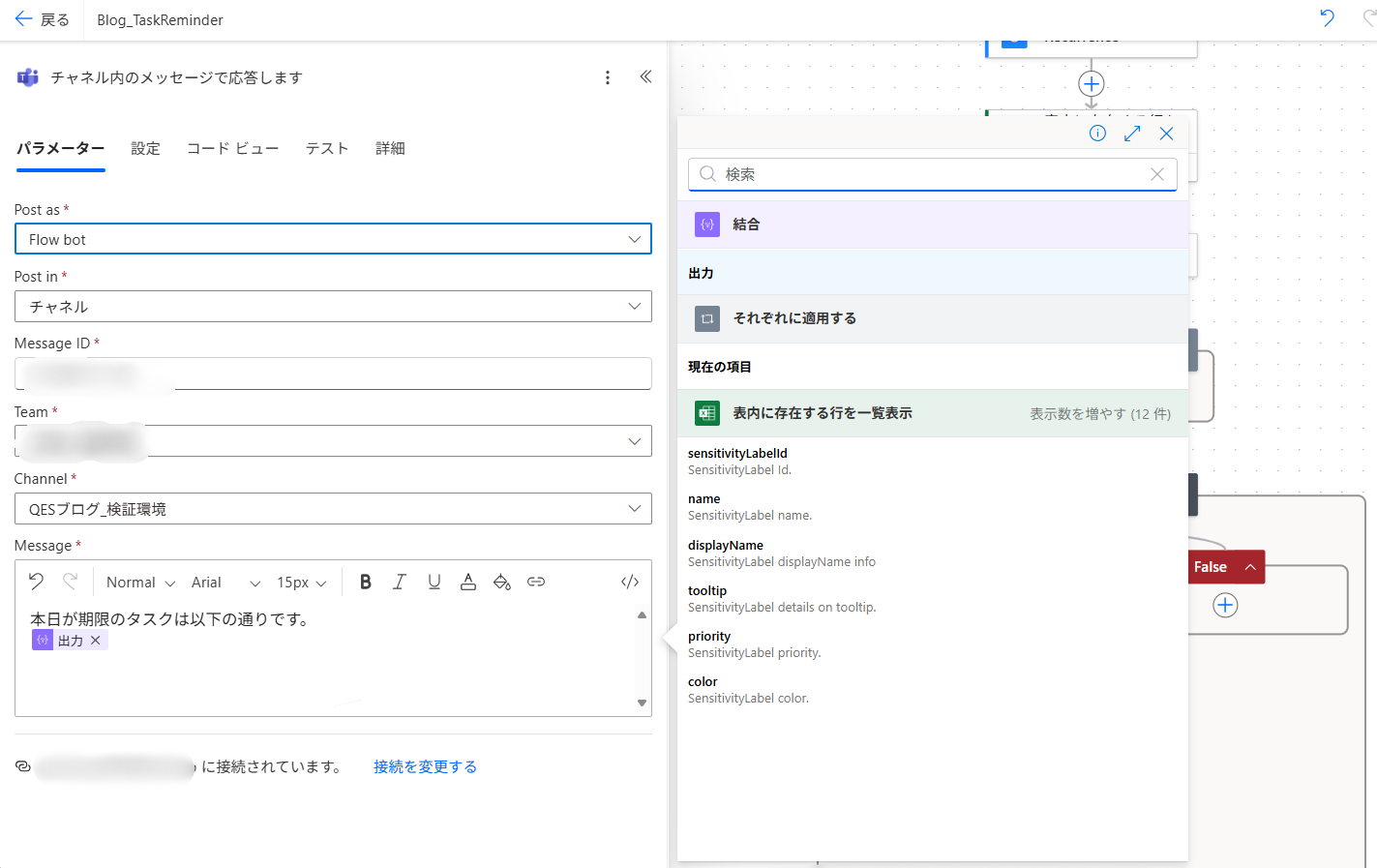Switch to the コード ビュー tab
This screenshot has width=1377, height=868.
[232, 148]
